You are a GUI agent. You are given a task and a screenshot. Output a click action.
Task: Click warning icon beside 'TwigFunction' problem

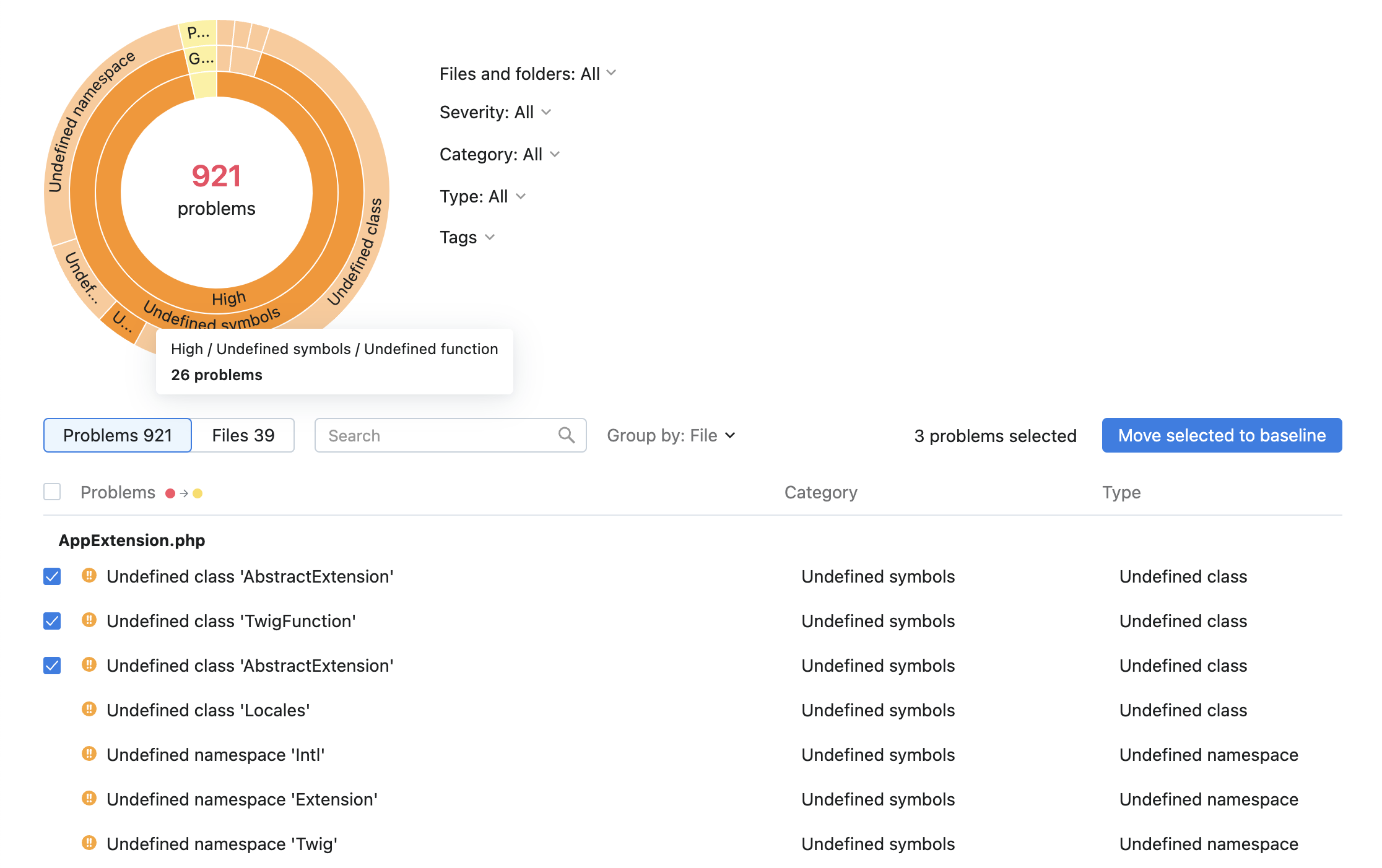coord(89,620)
